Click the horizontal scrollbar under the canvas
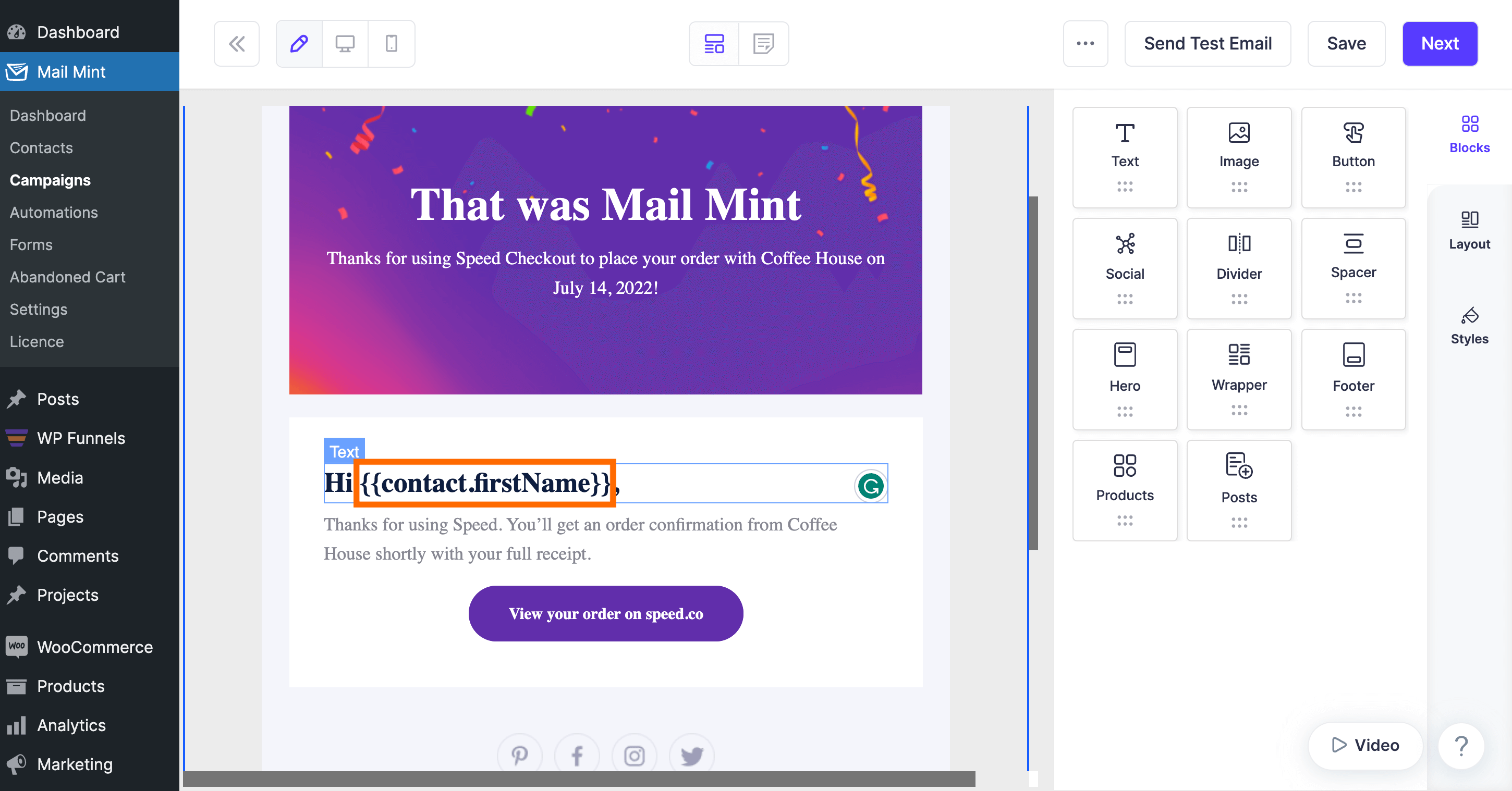Viewport: 1512px width, 791px height. (579, 778)
